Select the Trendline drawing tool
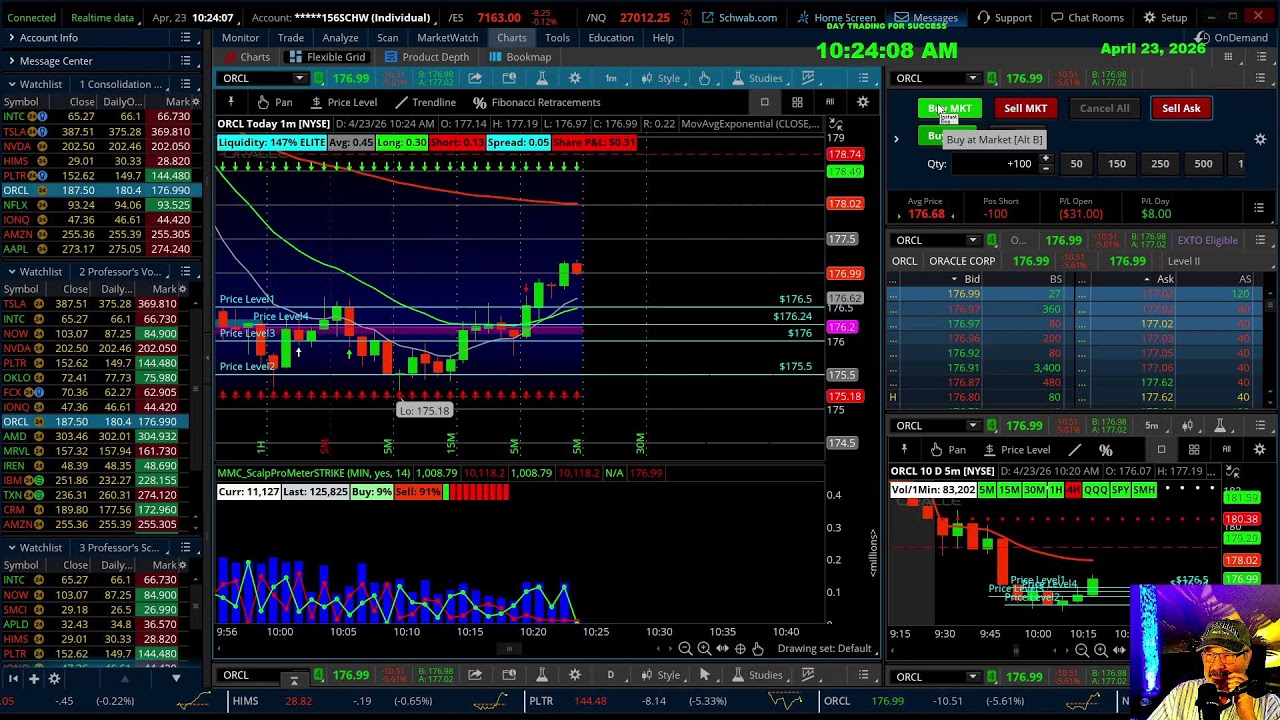This screenshot has height=720, width=1280. 425,102
